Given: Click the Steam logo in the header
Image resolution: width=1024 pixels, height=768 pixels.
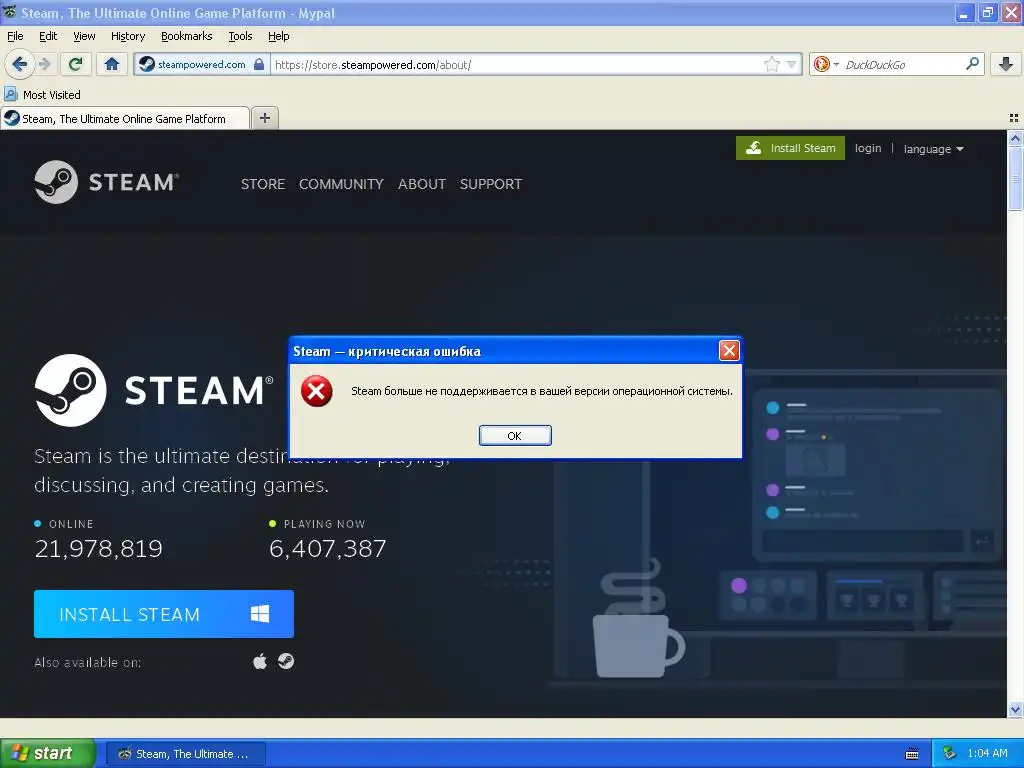Looking at the screenshot, I should click(x=106, y=182).
